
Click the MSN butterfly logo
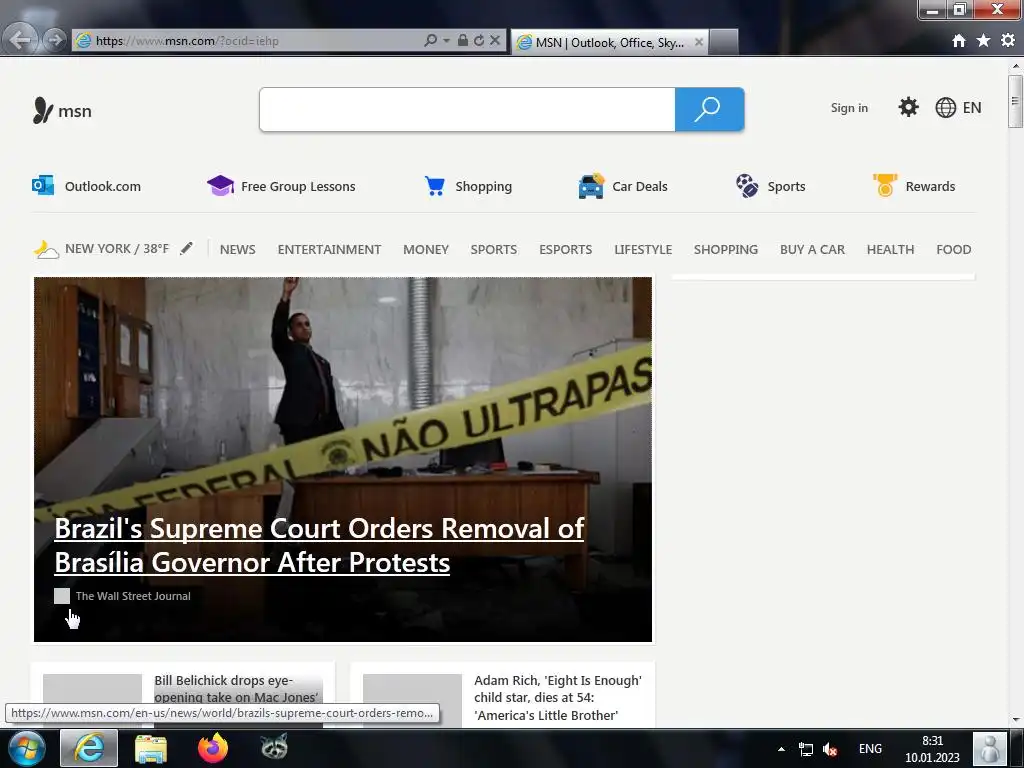pyautogui.click(x=62, y=110)
